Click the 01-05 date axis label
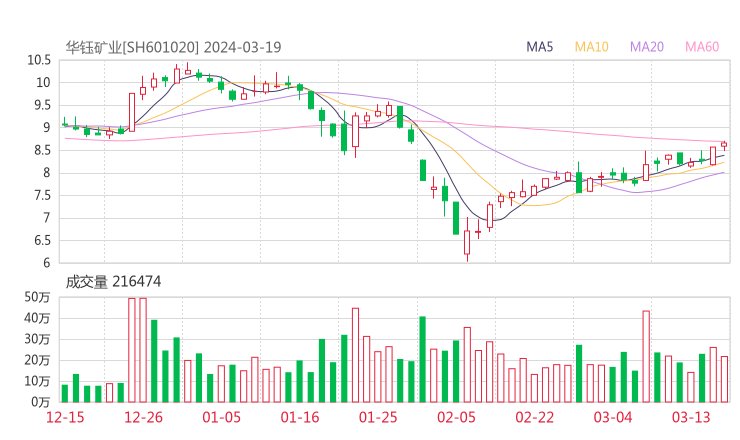 221,417
